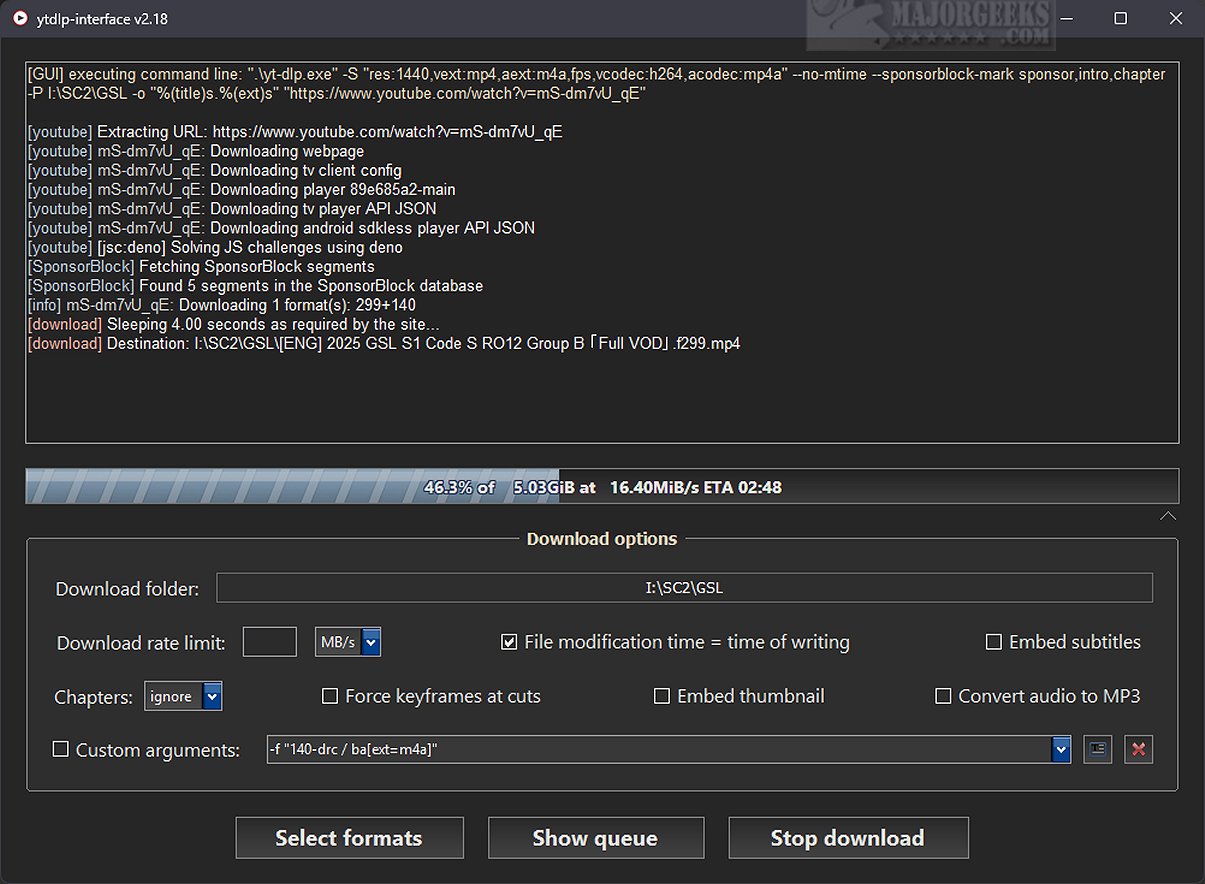Viewport: 1205px width, 884px height.
Task: Click the red X delete argument icon
Action: click(x=1138, y=749)
